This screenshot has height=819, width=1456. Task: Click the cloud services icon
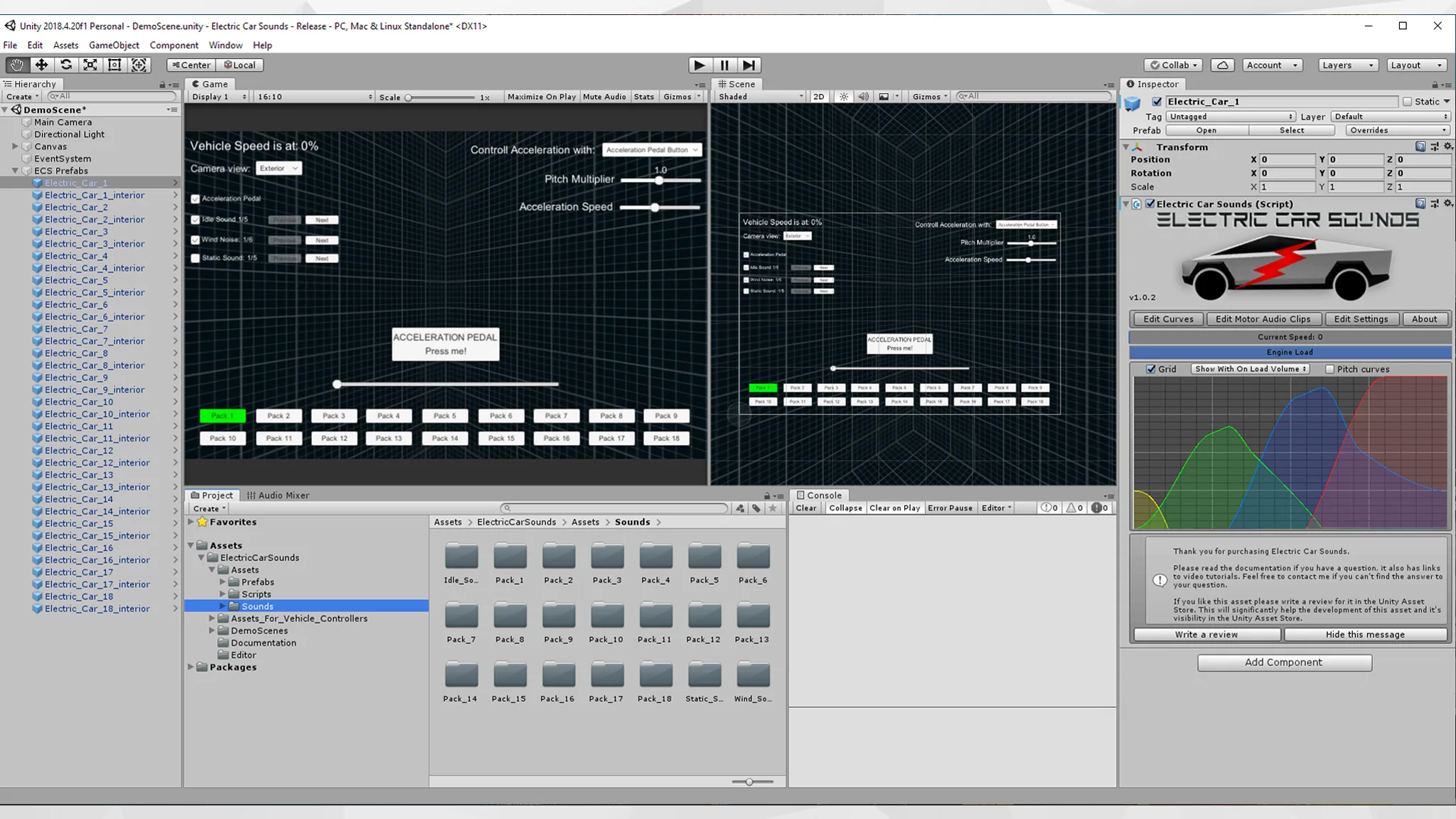(x=1222, y=65)
